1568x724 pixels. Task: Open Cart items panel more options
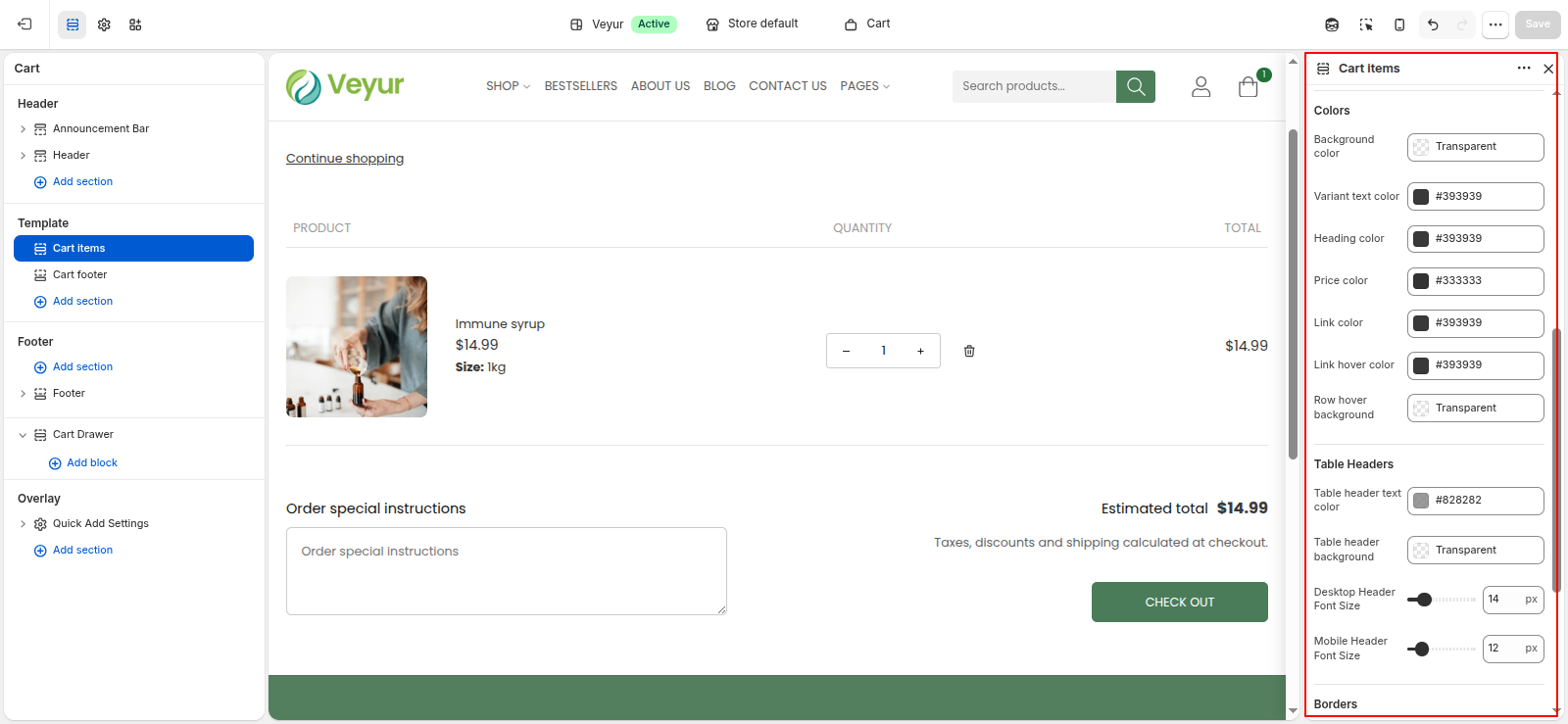[1524, 69]
